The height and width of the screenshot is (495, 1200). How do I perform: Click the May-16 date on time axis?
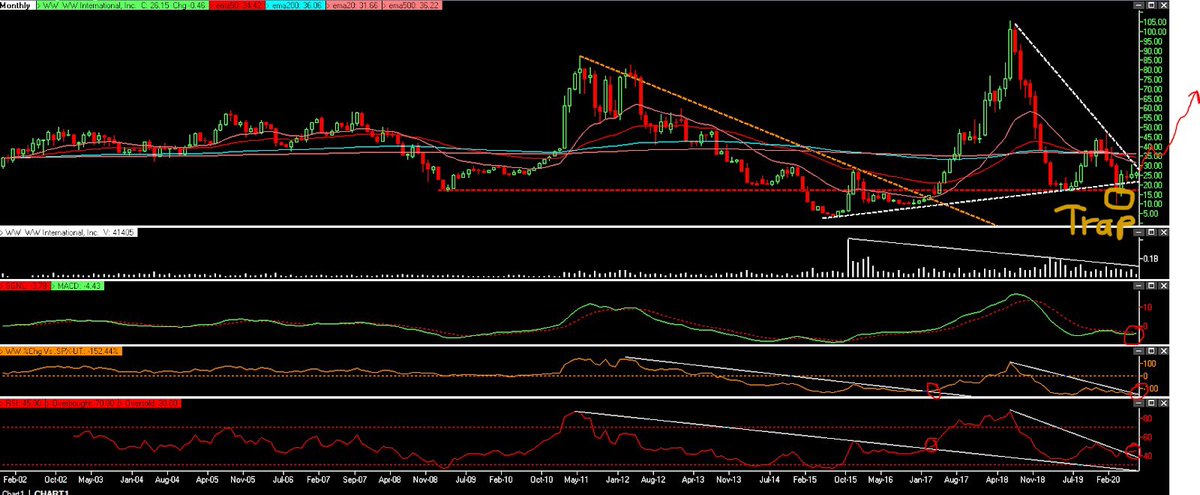881,481
